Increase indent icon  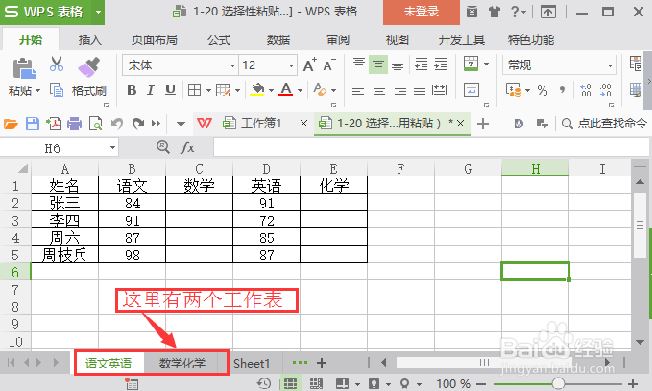coord(440,64)
